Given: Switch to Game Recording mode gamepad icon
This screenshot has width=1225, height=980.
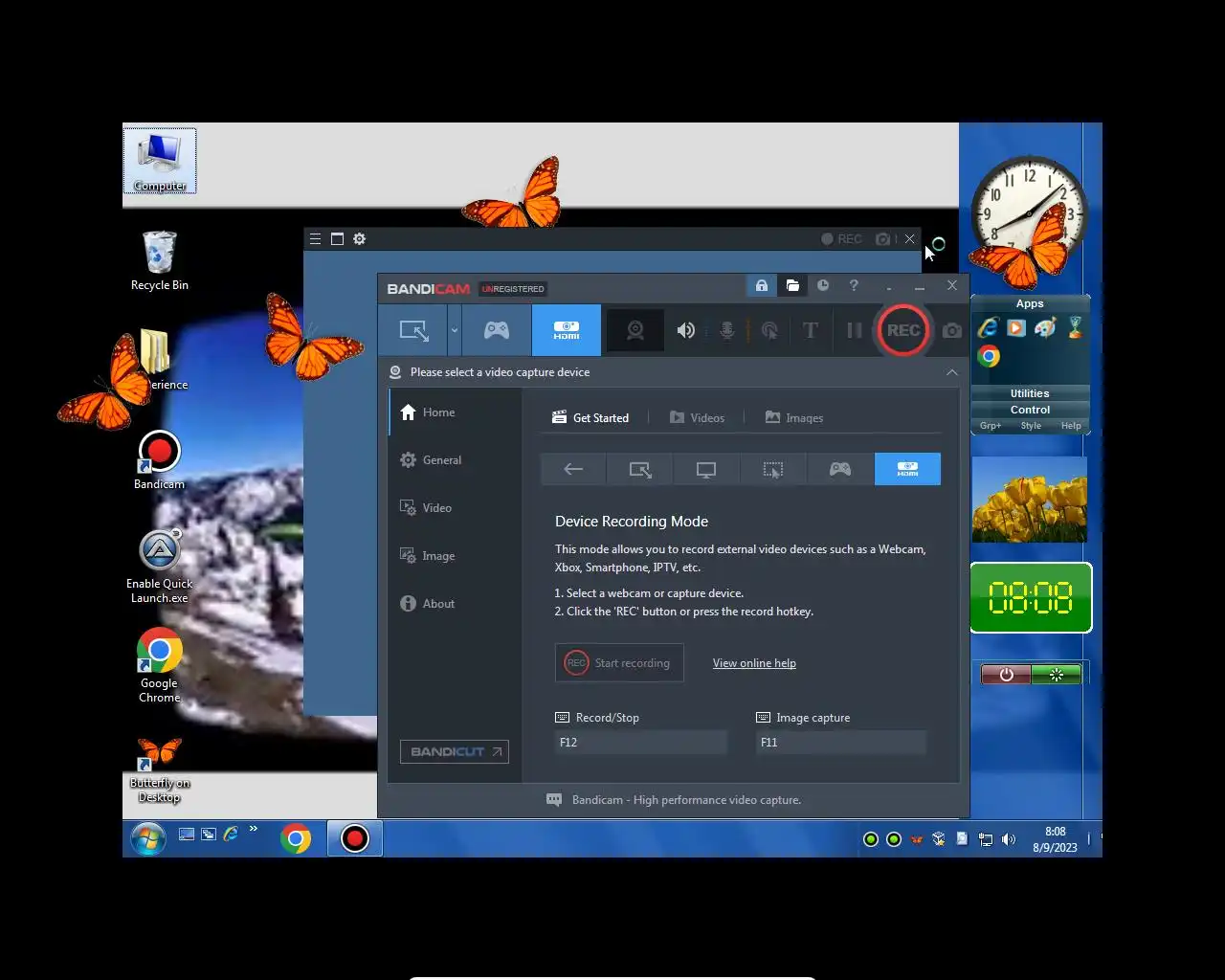Looking at the screenshot, I should coord(497,330).
